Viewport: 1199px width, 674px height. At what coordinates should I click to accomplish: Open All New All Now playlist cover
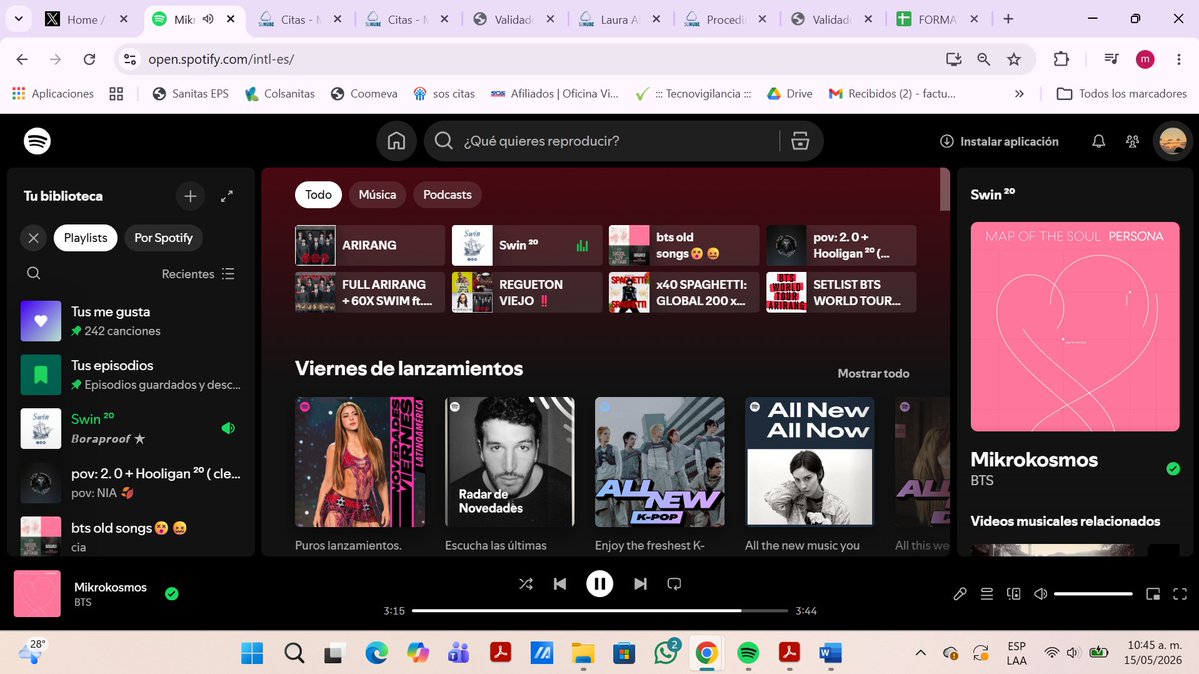tap(810, 461)
